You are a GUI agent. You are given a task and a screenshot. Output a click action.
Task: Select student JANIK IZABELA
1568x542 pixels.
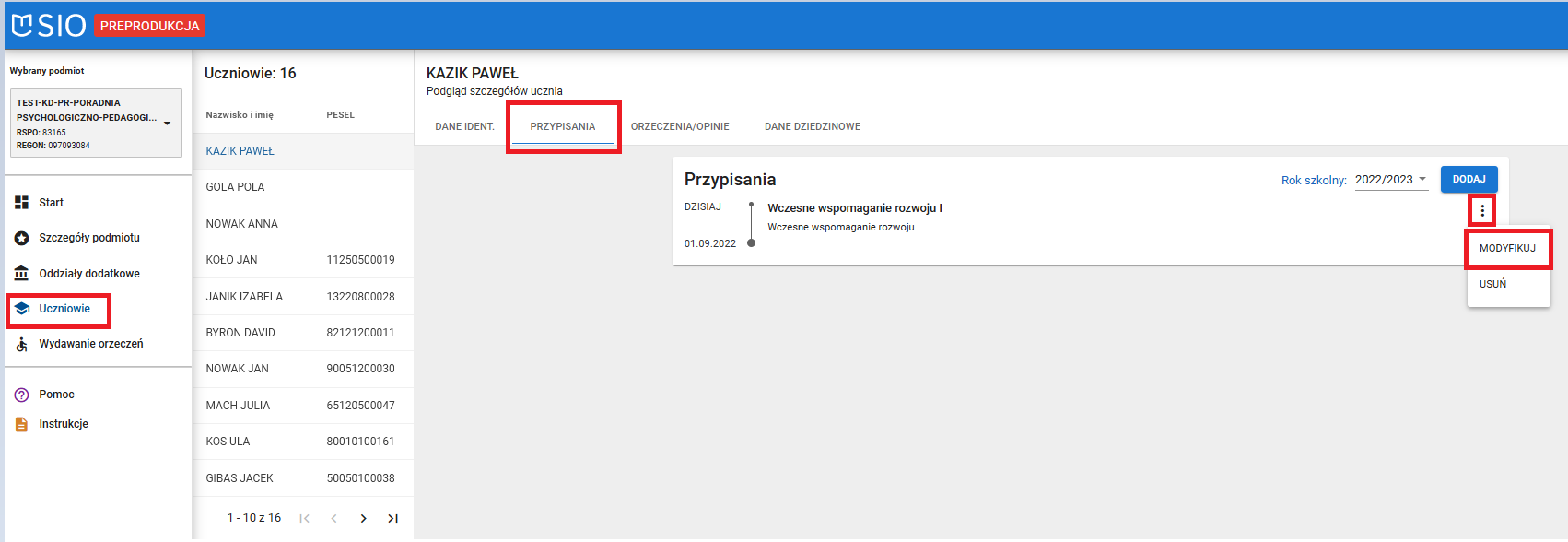[303, 297]
